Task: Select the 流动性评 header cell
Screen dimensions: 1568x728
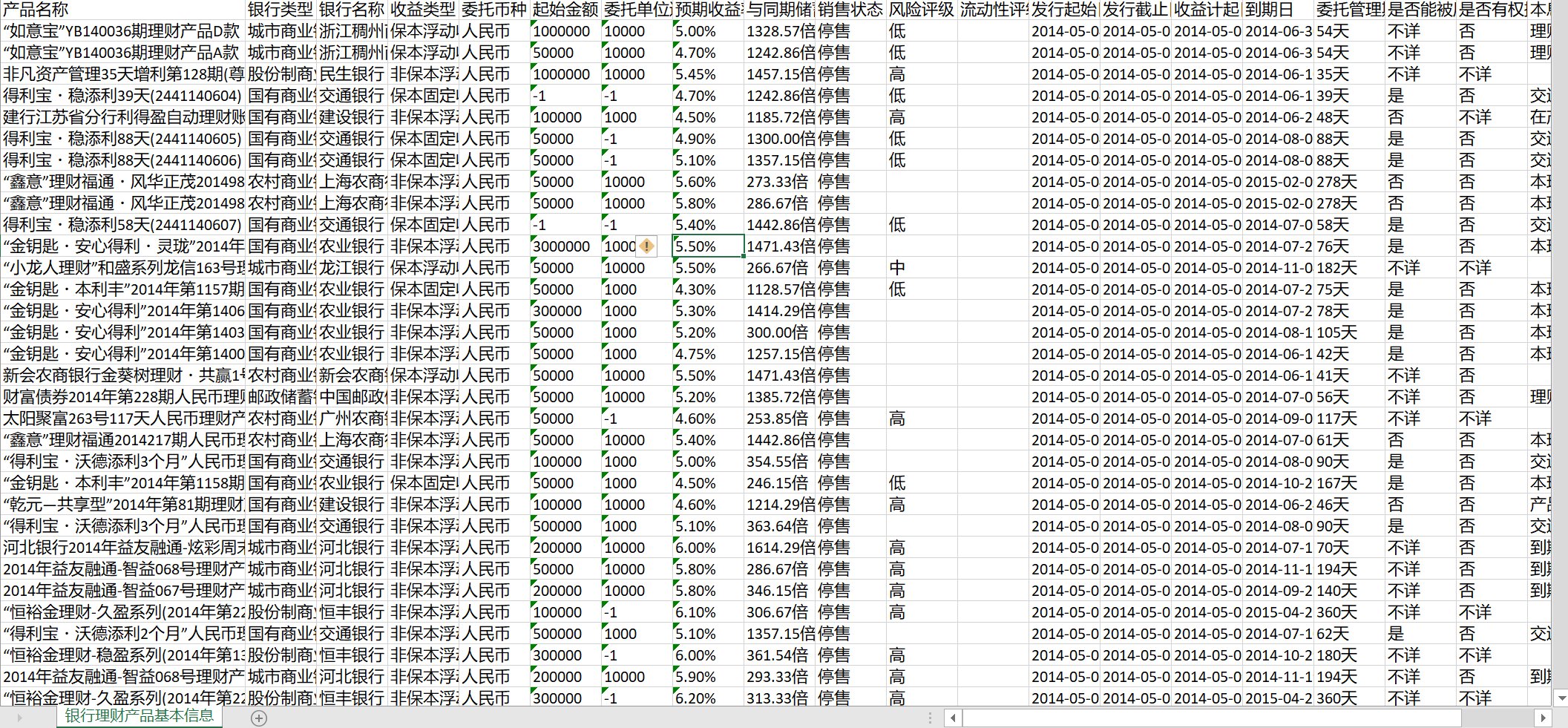Action: (994, 10)
